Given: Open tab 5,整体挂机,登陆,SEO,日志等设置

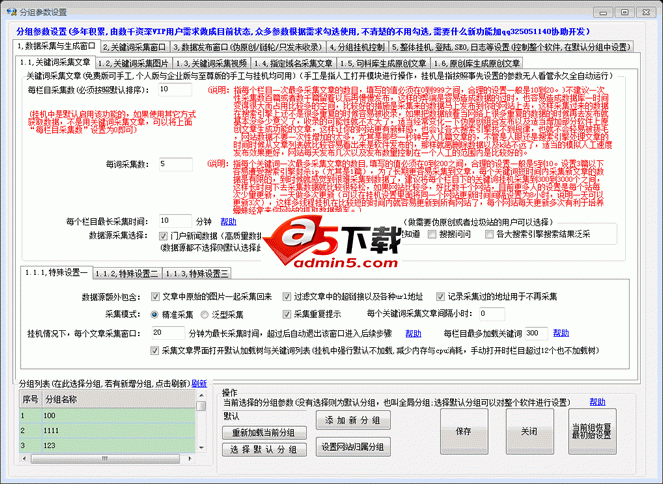Looking at the screenshot, I should coord(511,46).
